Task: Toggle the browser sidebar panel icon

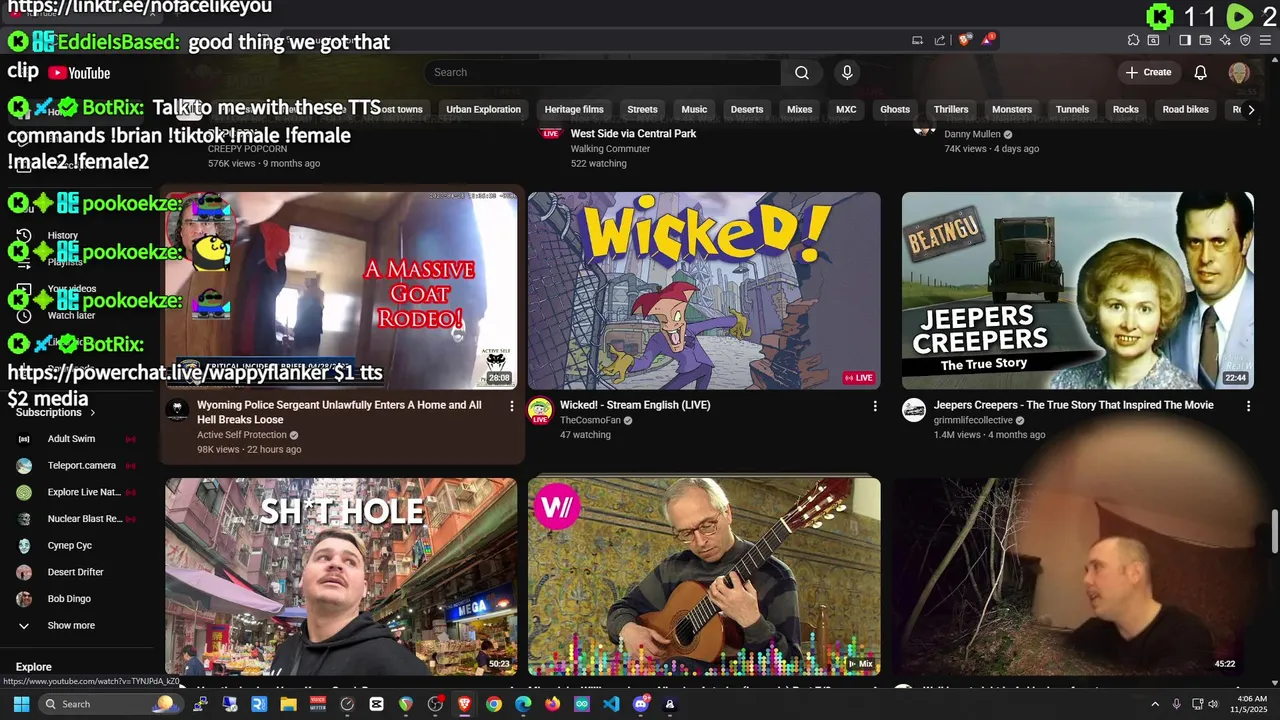Action: 1185,40
